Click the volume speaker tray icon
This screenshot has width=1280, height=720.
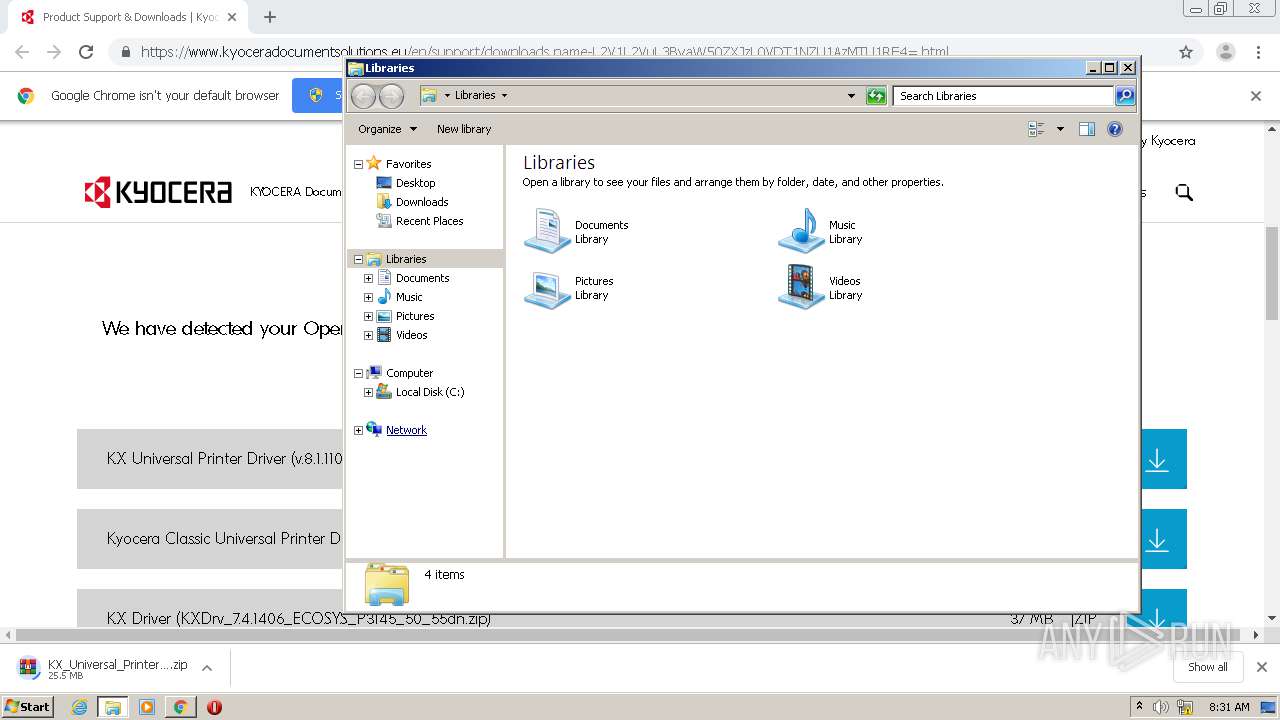point(1160,707)
